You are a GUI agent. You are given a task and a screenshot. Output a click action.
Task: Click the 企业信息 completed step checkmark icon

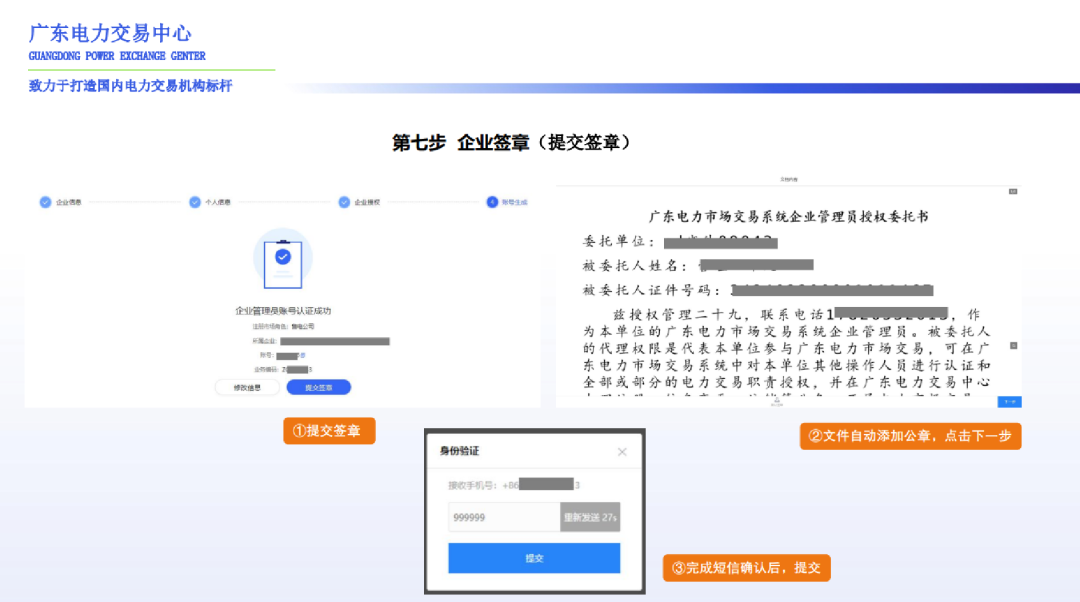(x=43, y=202)
